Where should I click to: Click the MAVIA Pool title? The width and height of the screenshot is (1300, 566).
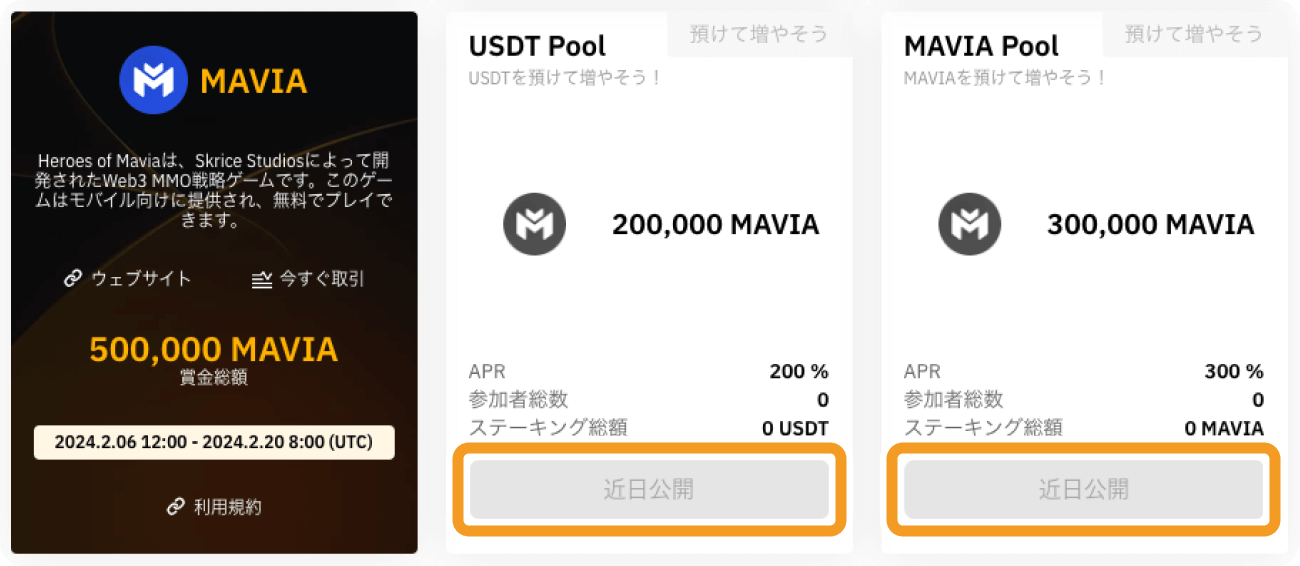tap(981, 46)
